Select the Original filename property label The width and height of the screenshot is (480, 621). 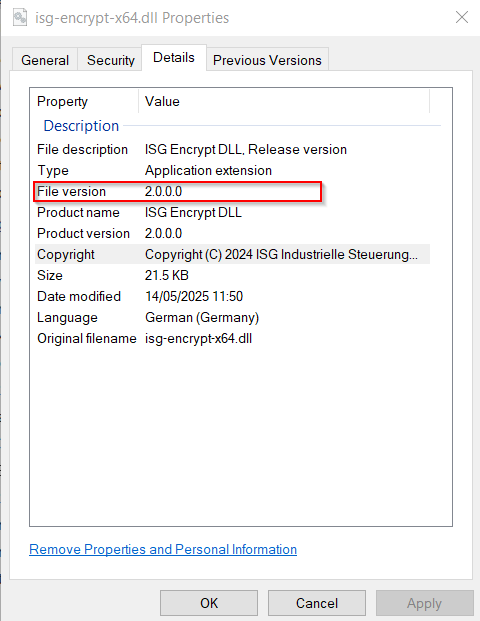[x=87, y=338]
